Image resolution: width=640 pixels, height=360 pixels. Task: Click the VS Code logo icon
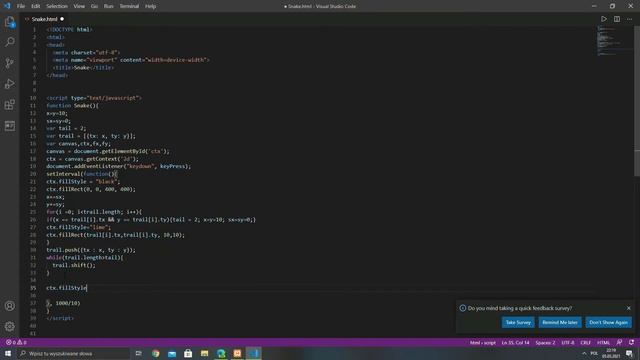point(7,6)
